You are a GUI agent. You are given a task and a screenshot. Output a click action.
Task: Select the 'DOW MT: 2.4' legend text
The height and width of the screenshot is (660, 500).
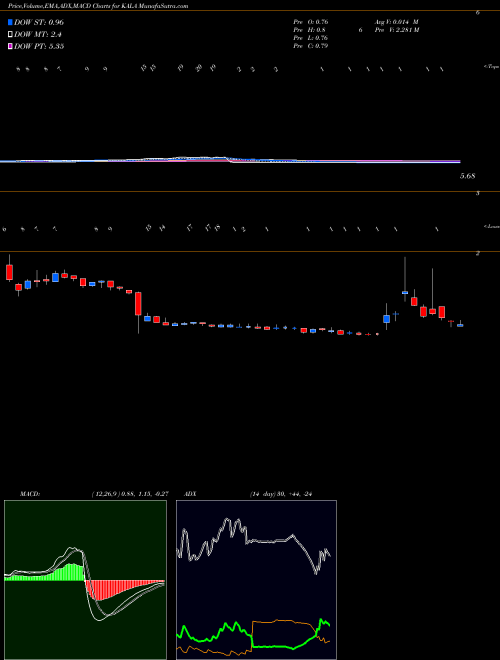38,35
